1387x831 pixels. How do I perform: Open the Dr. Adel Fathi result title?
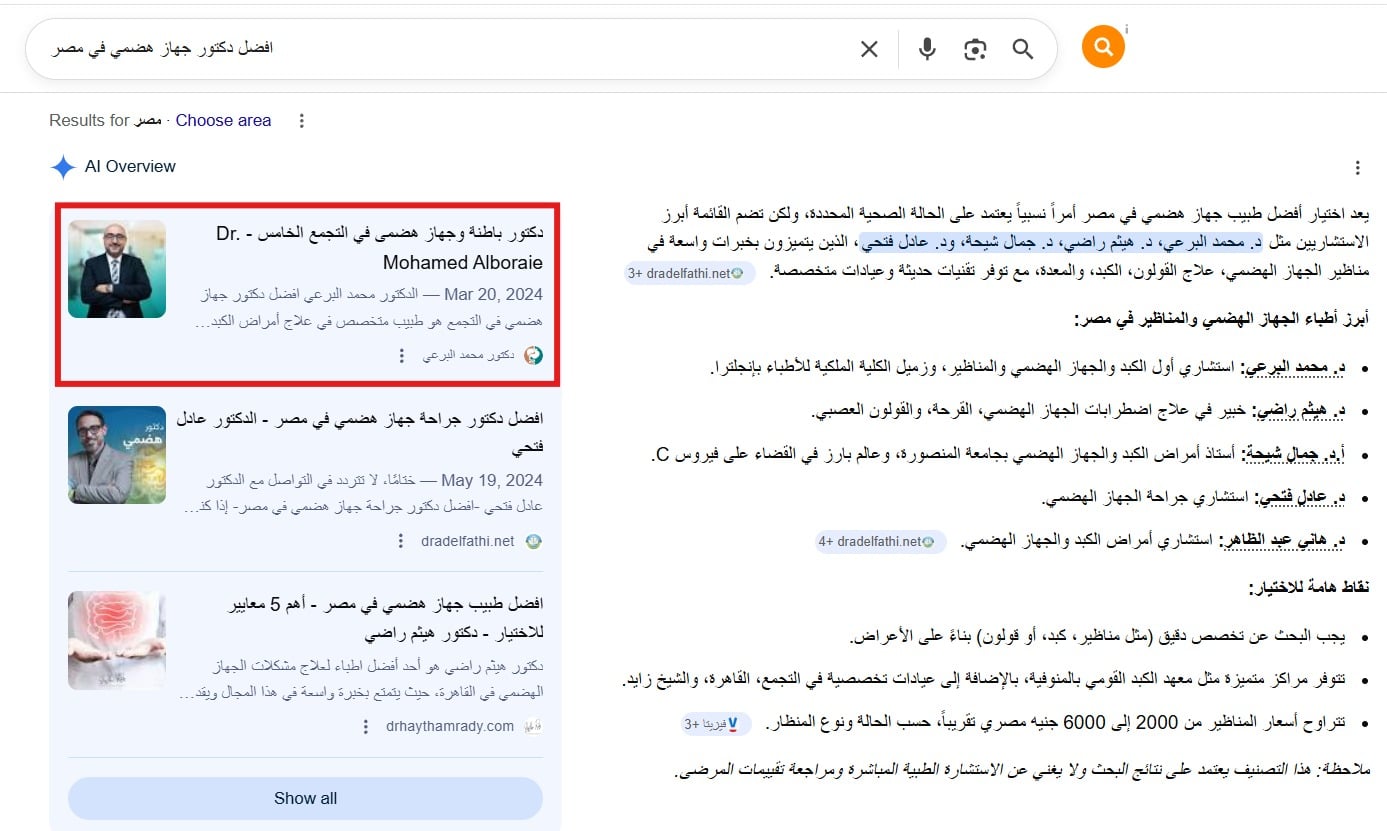click(x=360, y=431)
